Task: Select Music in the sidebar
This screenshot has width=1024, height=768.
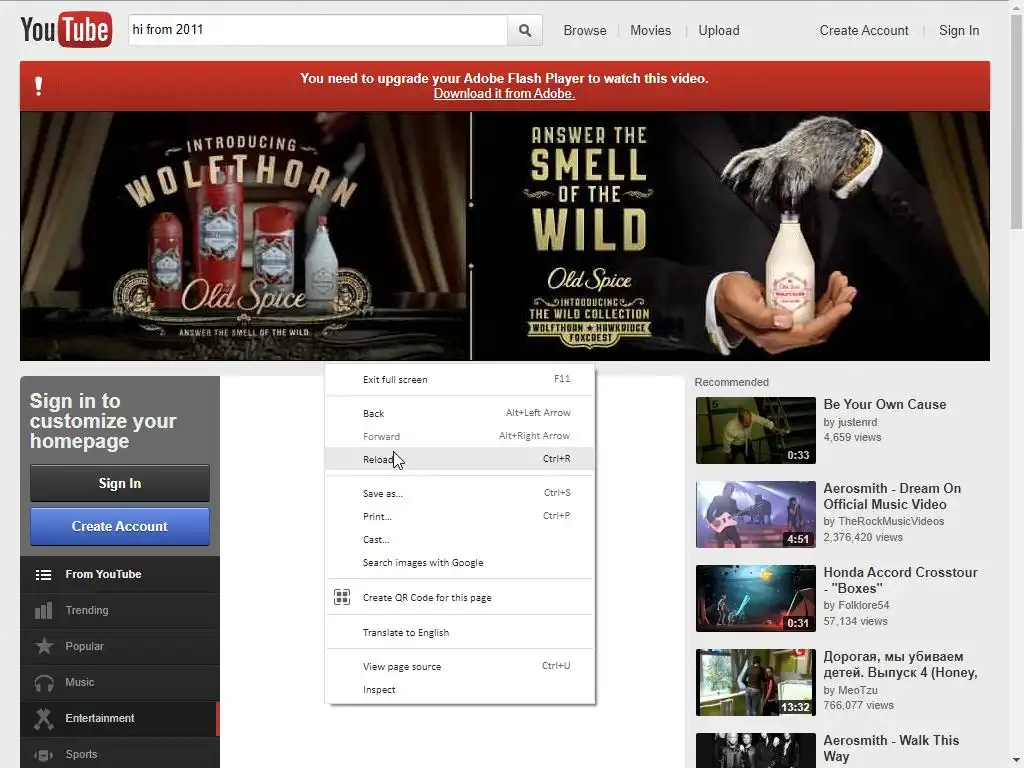Action: click(120, 682)
